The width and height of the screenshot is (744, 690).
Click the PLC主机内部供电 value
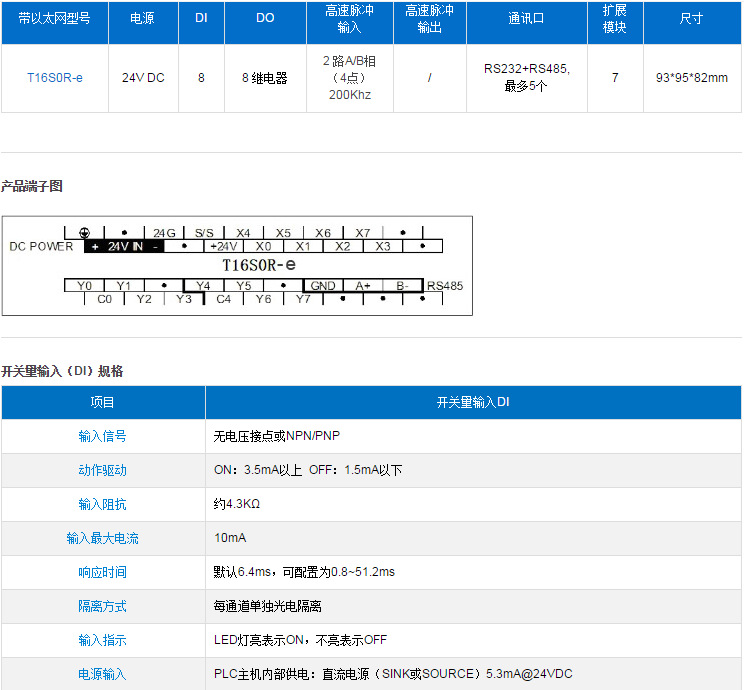[393, 674]
